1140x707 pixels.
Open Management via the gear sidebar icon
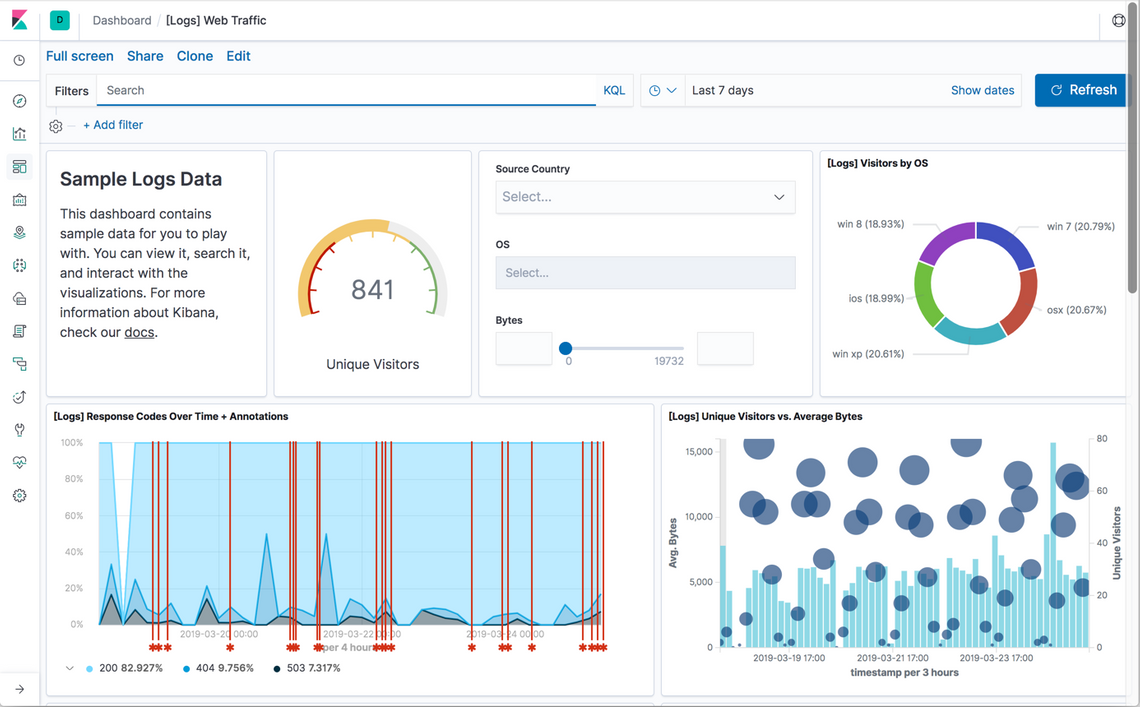click(x=19, y=495)
